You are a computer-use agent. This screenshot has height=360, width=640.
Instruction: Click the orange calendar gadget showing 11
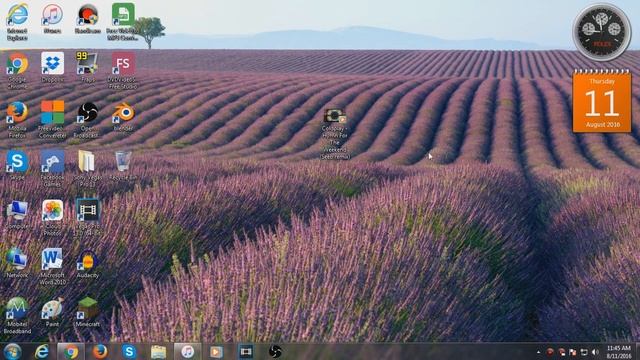tap(602, 100)
